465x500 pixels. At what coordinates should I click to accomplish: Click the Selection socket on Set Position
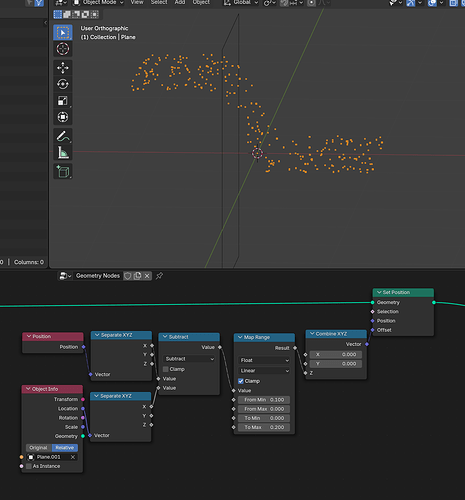[373, 312]
